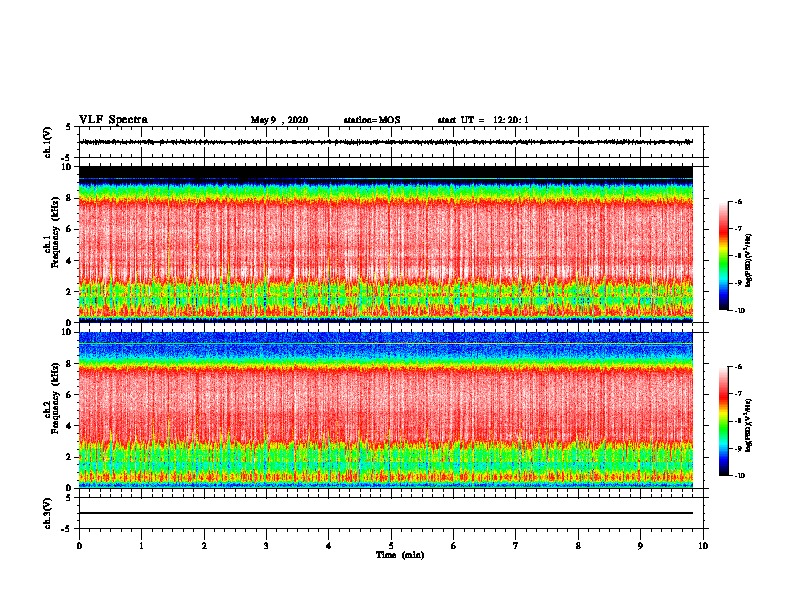Click the "-6" label on ch.1 color scale
Screen dimensions: 792x612
pos(738,201)
